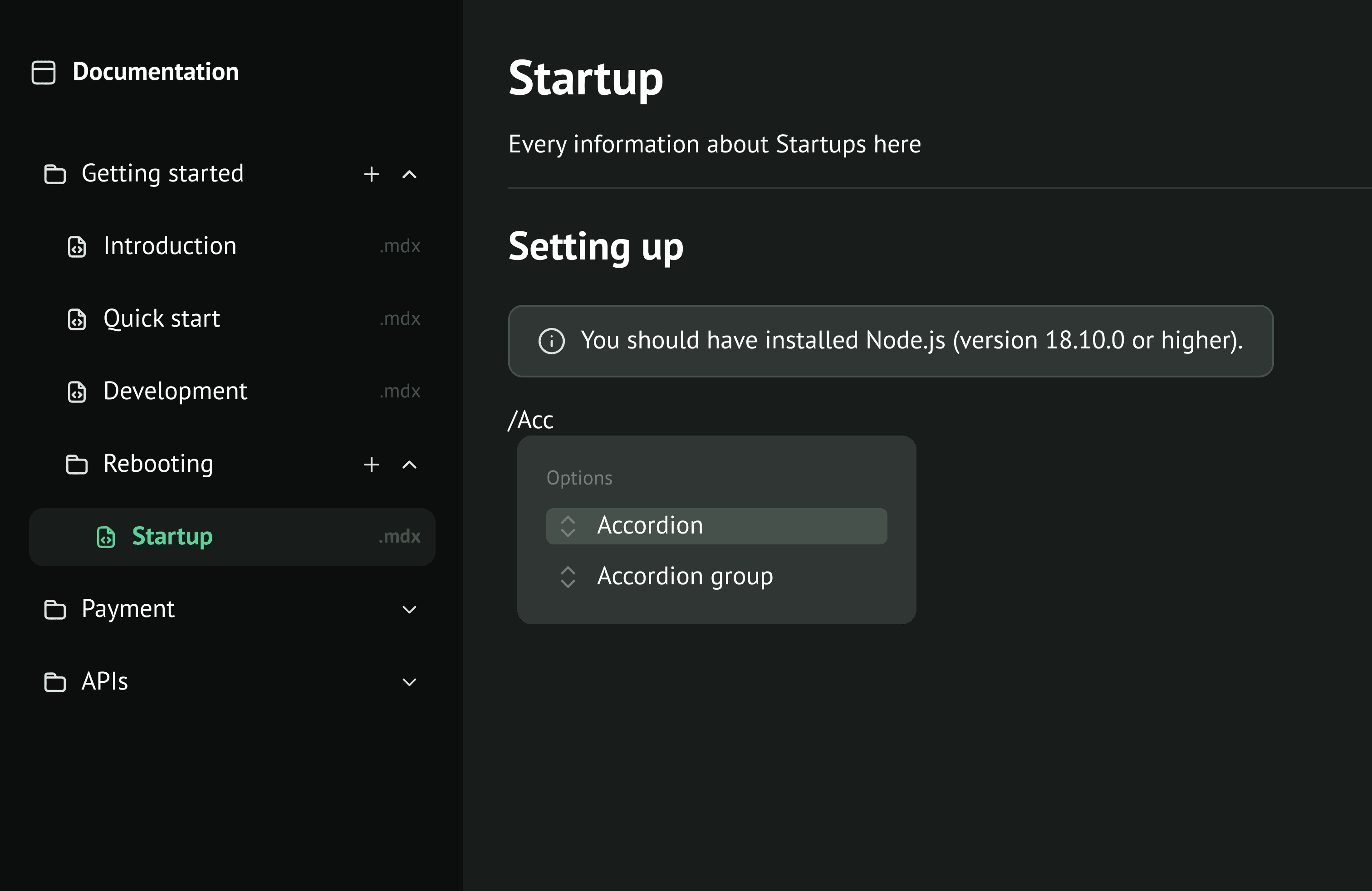Expand the APIs folder chevron
Image resolution: width=1372 pixels, height=891 pixels.
tap(409, 682)
